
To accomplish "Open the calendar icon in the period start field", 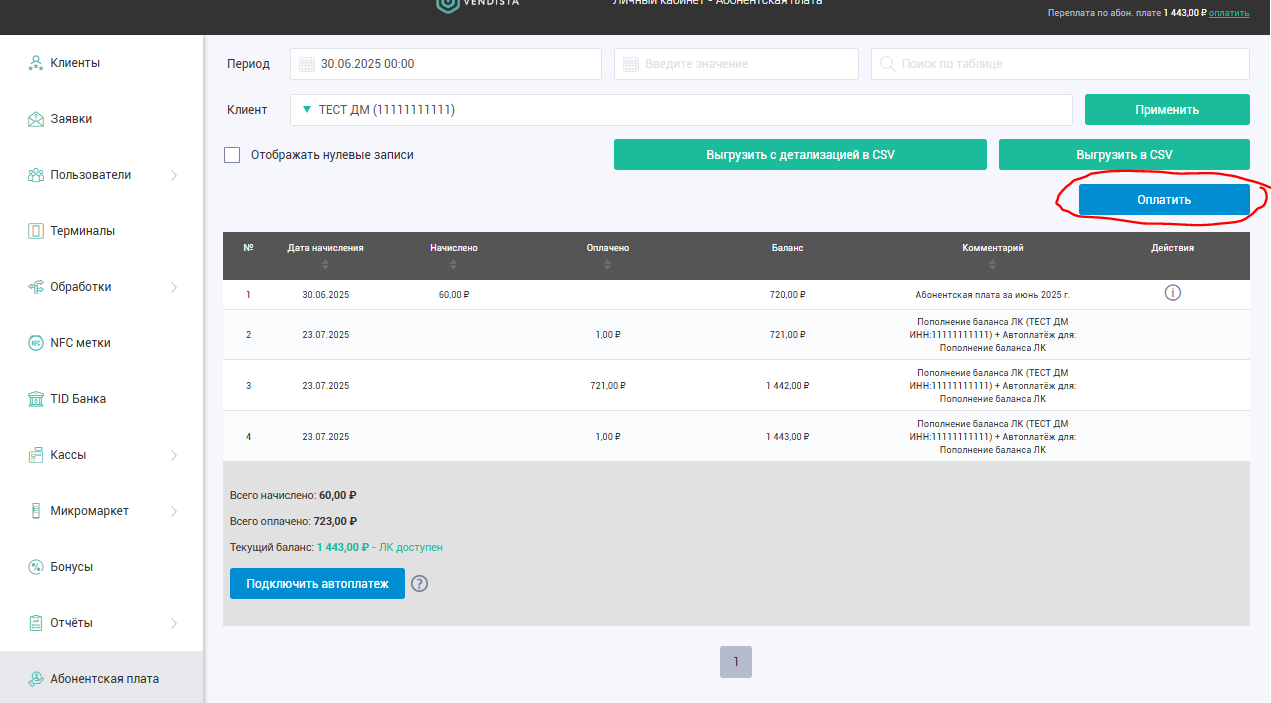I will pyautogui.click(x=307, y=64).
